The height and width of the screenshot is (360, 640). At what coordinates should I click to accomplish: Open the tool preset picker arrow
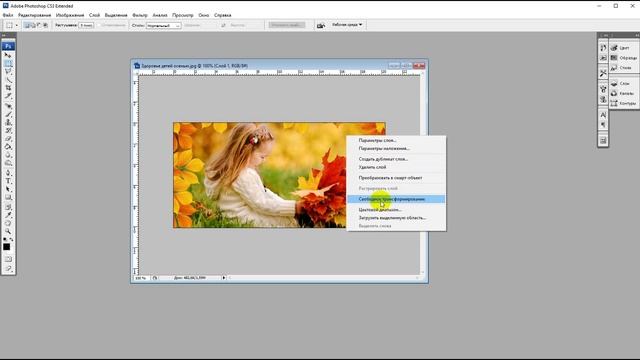pos(17,25)
